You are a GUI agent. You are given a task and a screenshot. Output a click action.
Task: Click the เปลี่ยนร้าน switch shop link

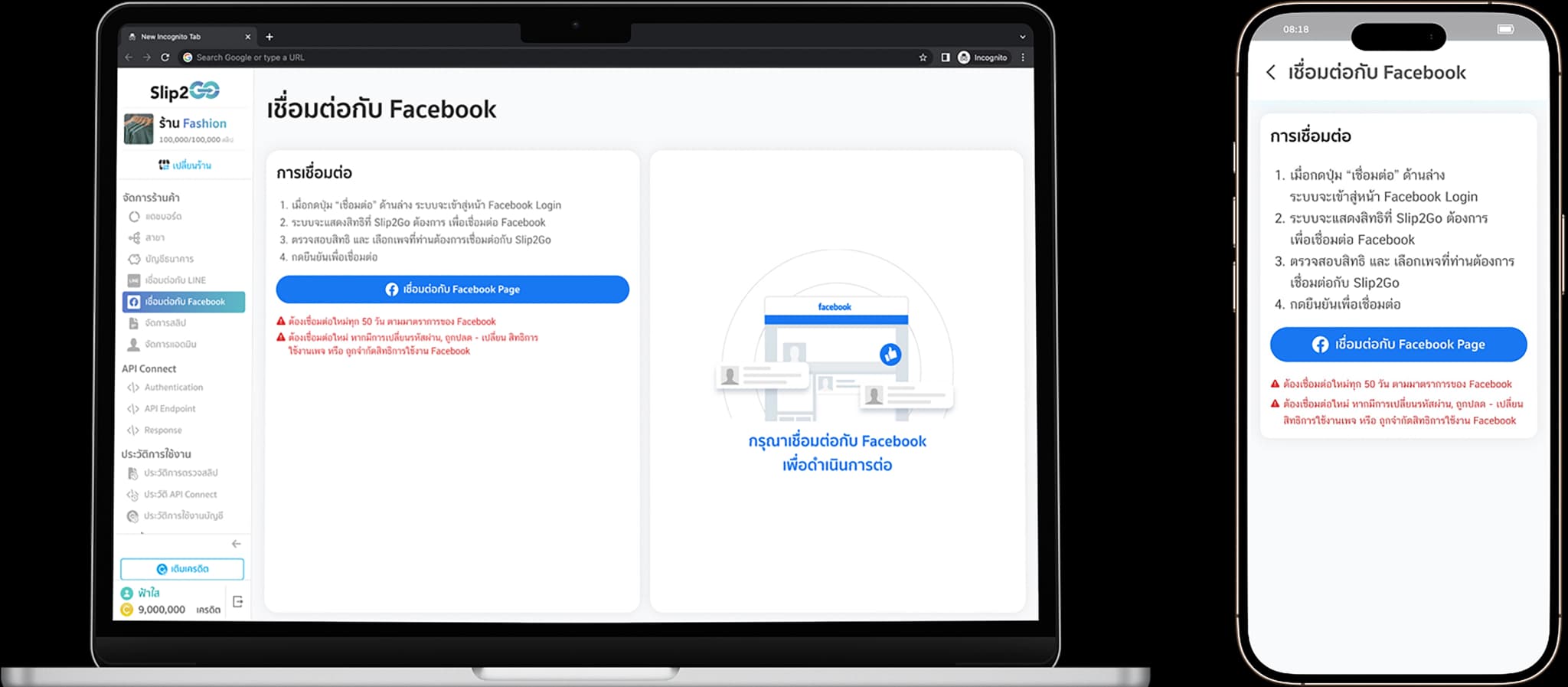tap(185, 165)
